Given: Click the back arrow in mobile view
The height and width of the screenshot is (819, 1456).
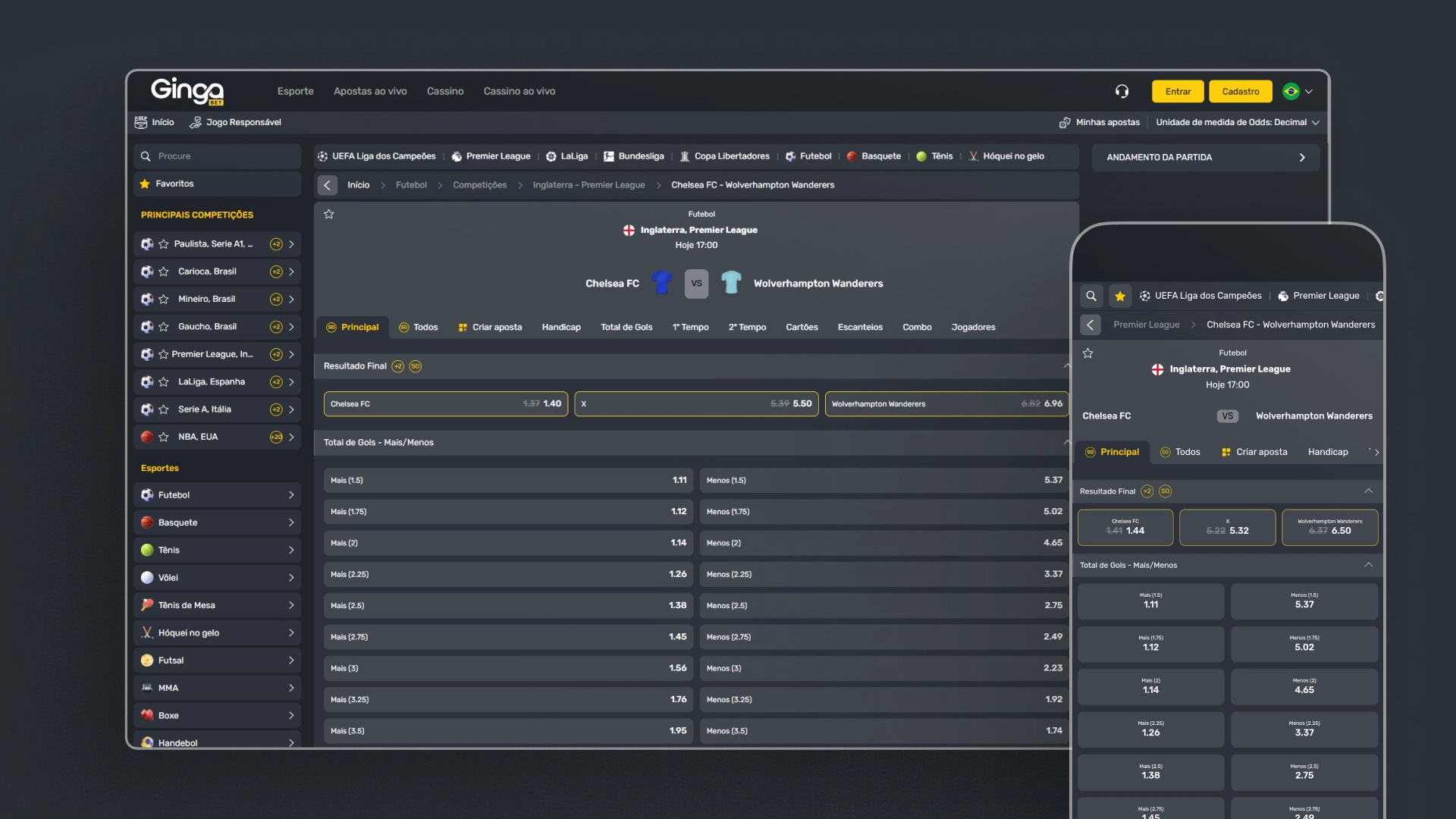Looking at the screenshot, I should point(1090,325).
